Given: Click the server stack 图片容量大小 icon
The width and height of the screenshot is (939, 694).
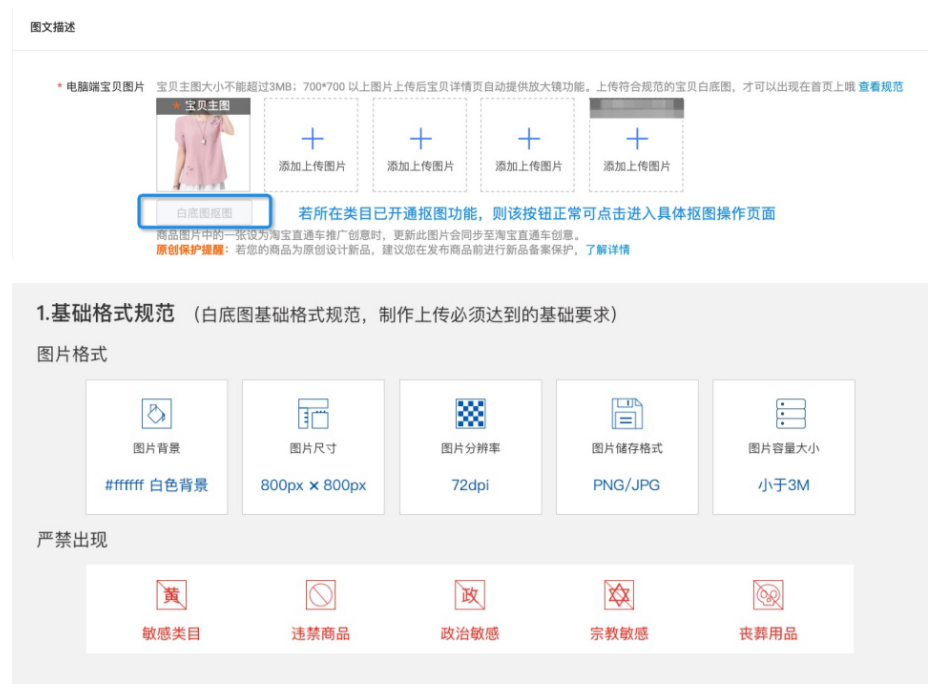Looking at the screenshot, I should [790, 413].
